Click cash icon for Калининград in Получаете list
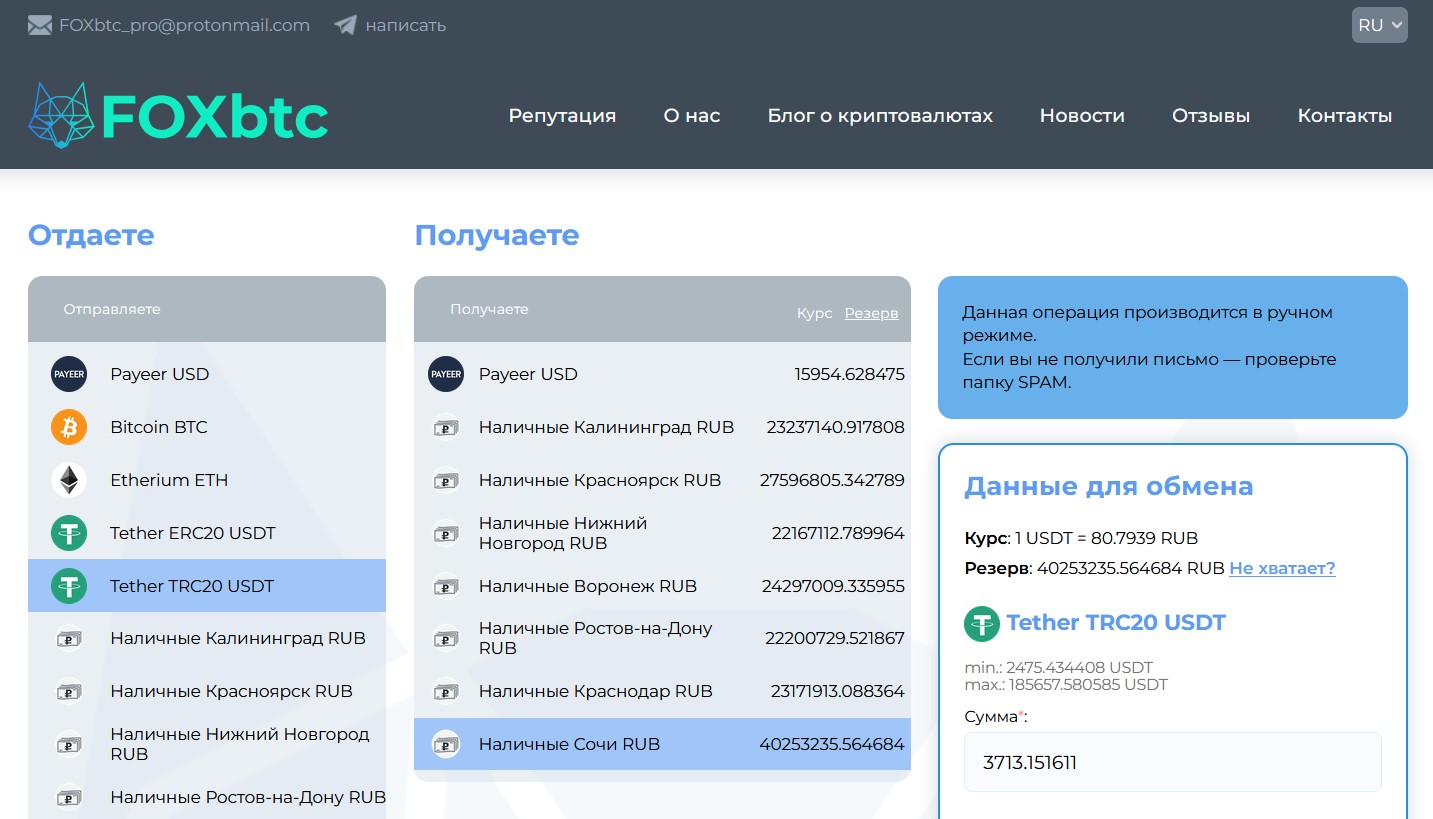The height and width of the screenshot is (819, 1433). (446, 427)
